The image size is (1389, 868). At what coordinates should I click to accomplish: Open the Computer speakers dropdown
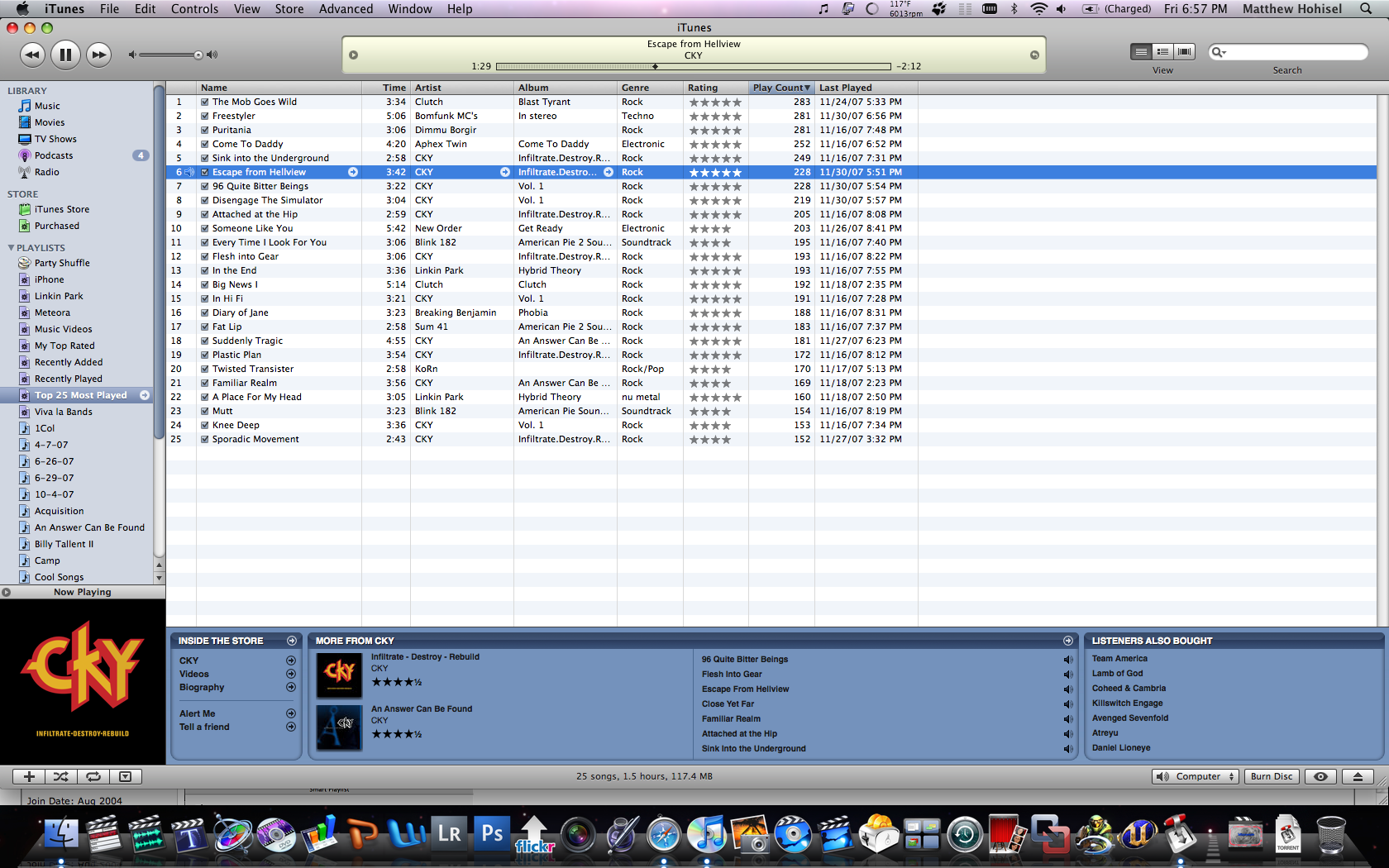pyautogui.click(x=1196, y=776)
